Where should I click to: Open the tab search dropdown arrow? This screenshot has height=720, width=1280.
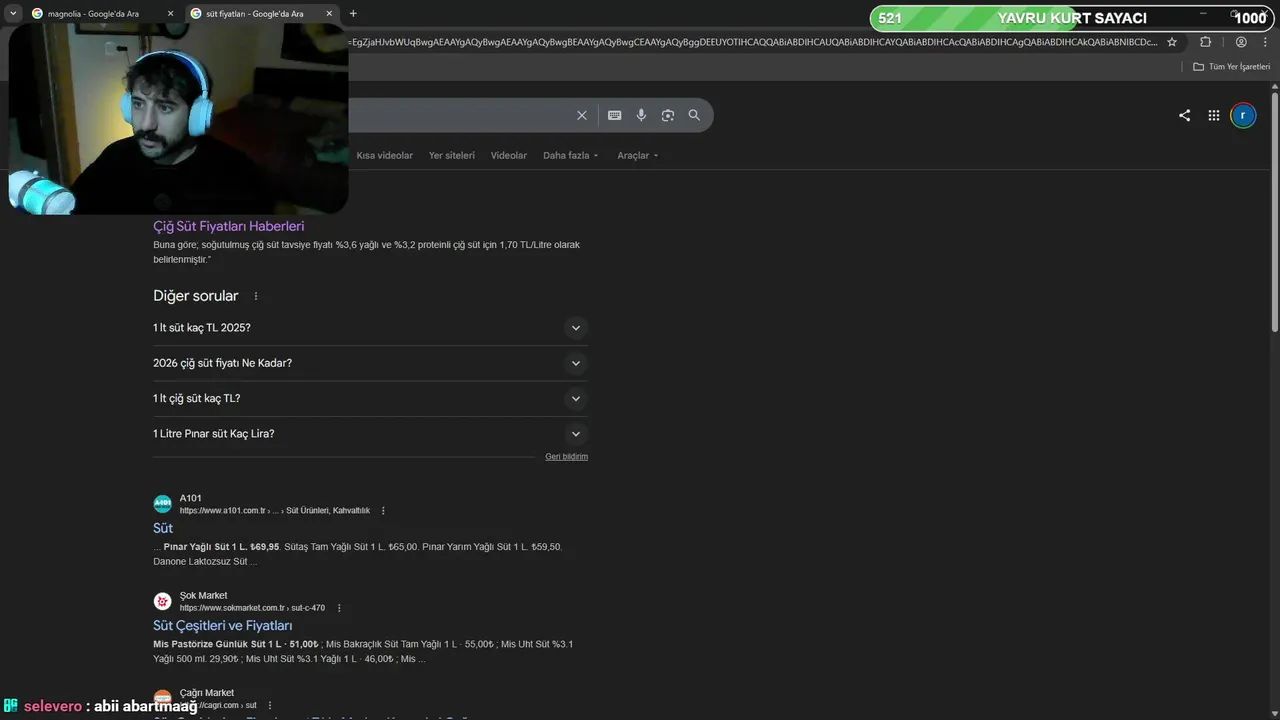tap(13, 13)
